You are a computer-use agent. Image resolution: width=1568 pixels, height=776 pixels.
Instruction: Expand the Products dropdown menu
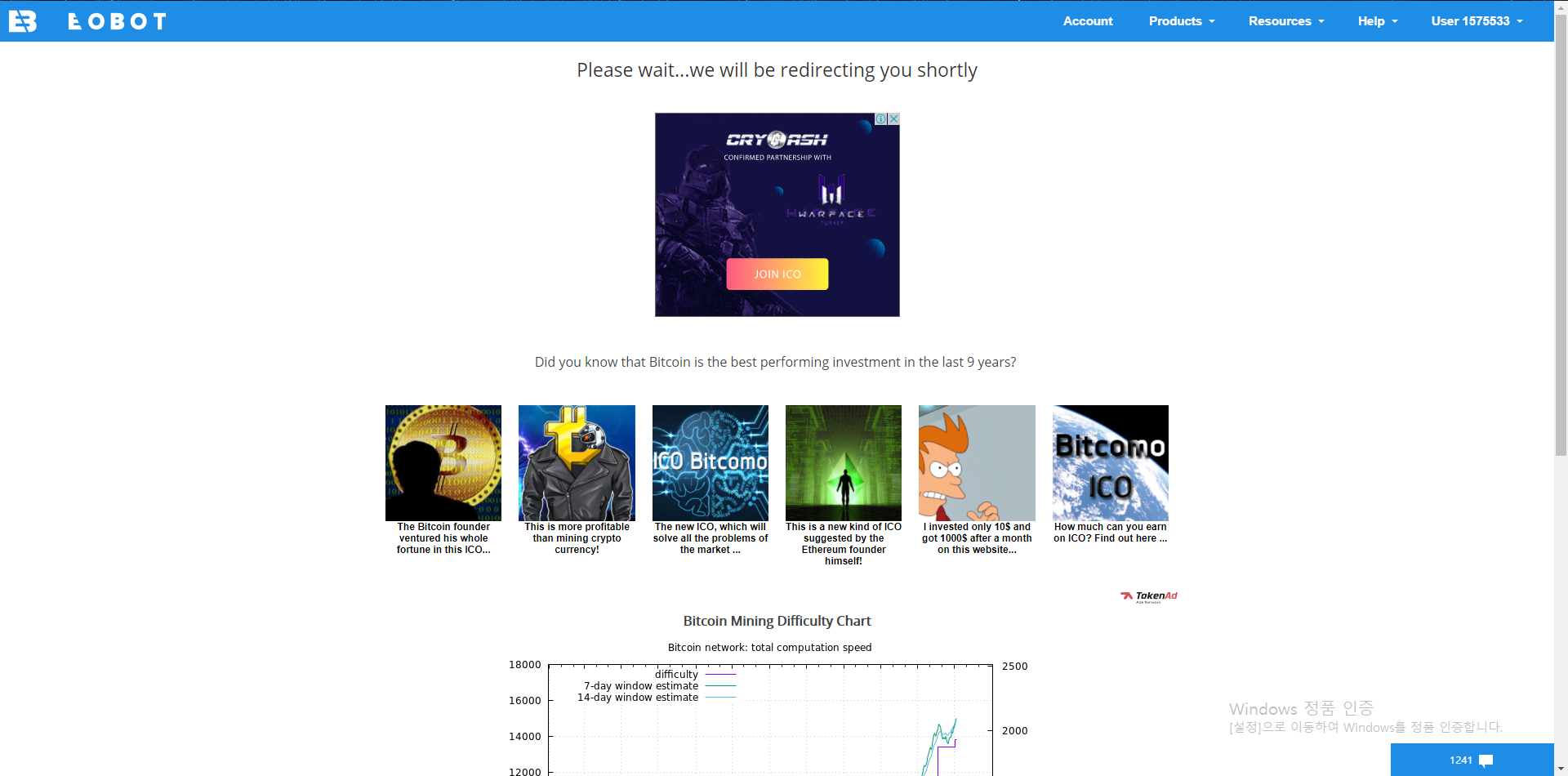1182,21
